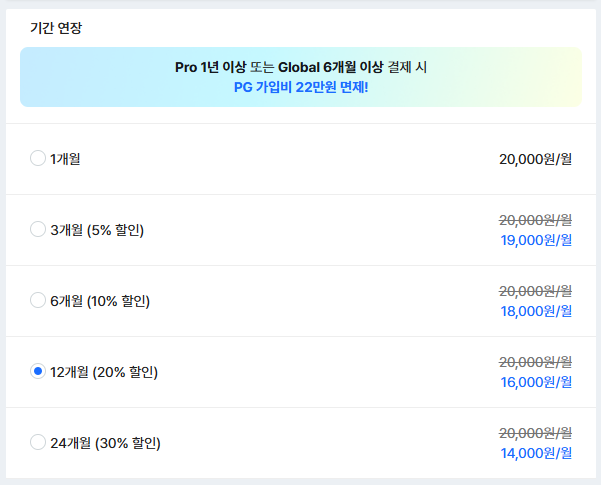The image size is (601, 485).
Task: Pick the 24개월 (30% 할인) radio button
Action: [x=38, y=443]
